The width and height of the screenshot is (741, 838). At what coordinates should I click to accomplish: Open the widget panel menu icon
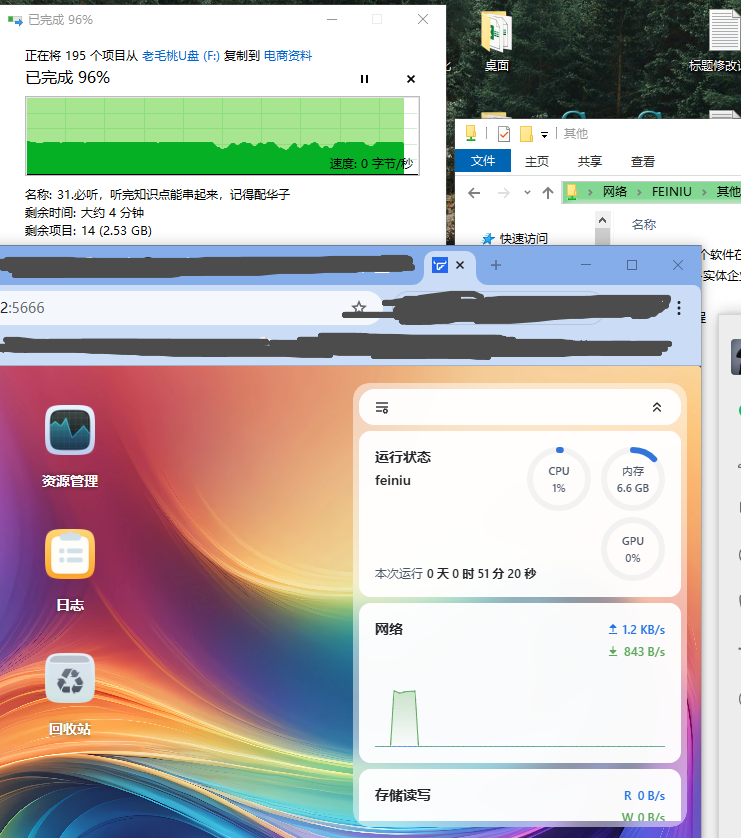(x=382, y=408)
